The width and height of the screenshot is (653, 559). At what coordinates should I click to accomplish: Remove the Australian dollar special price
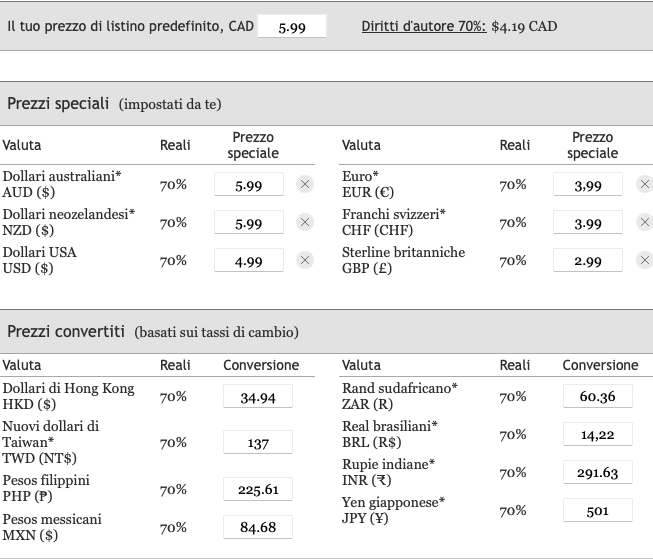coord(305,184)
